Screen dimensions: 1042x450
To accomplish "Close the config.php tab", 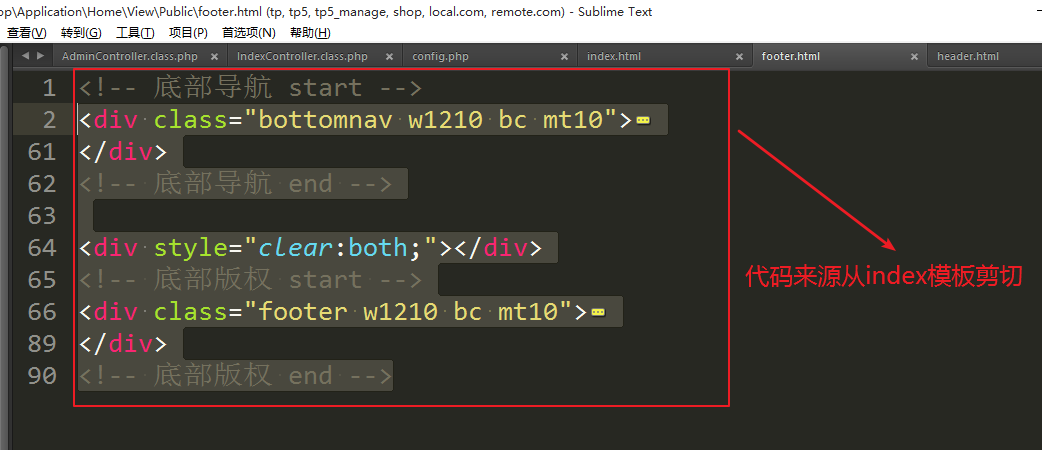I will click(564, 56).
